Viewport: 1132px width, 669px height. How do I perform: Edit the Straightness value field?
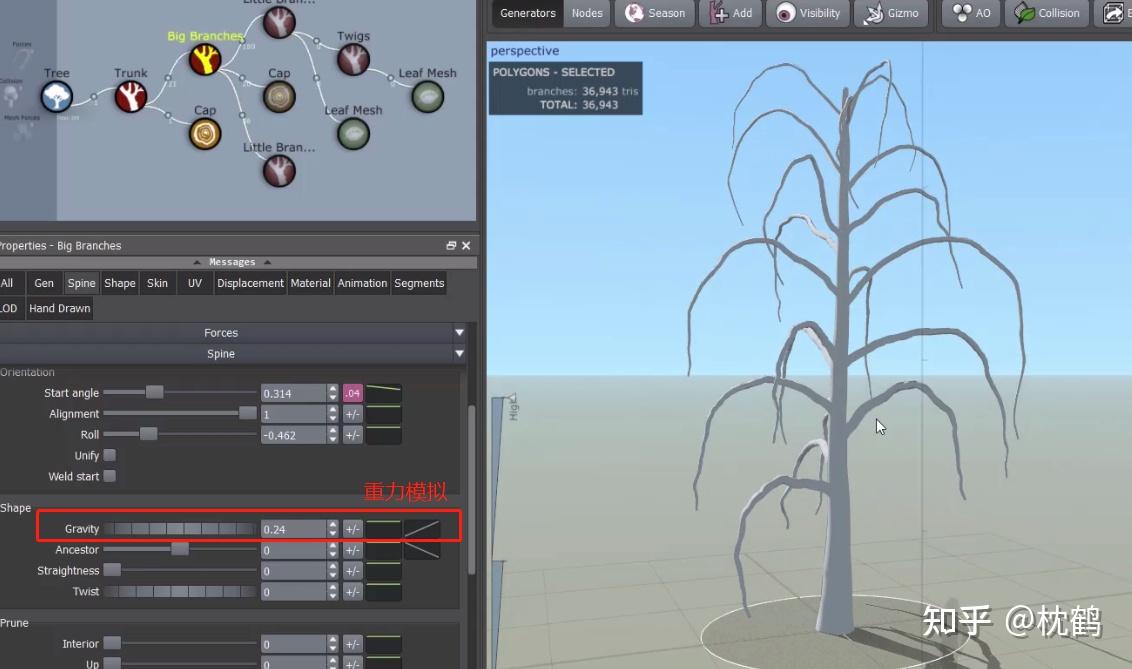click(294, 571)
